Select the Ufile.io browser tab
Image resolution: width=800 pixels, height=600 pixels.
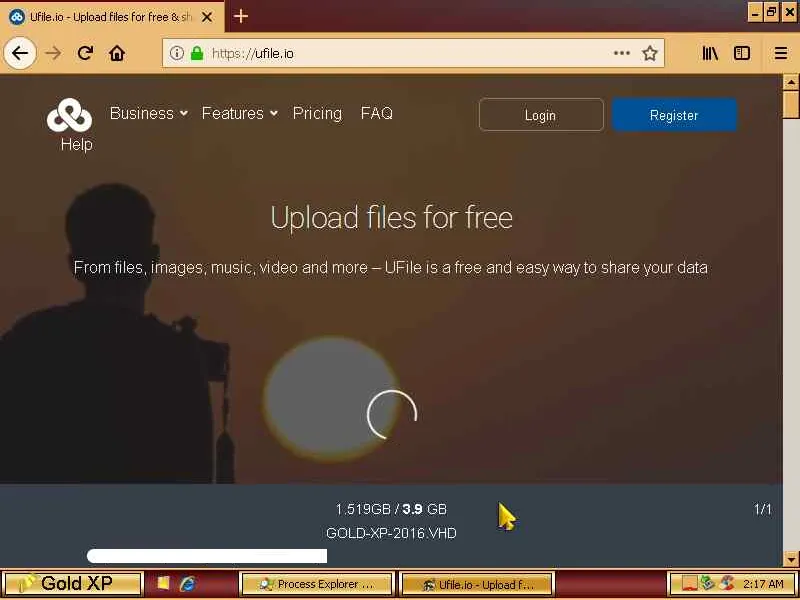click(110, 17)
